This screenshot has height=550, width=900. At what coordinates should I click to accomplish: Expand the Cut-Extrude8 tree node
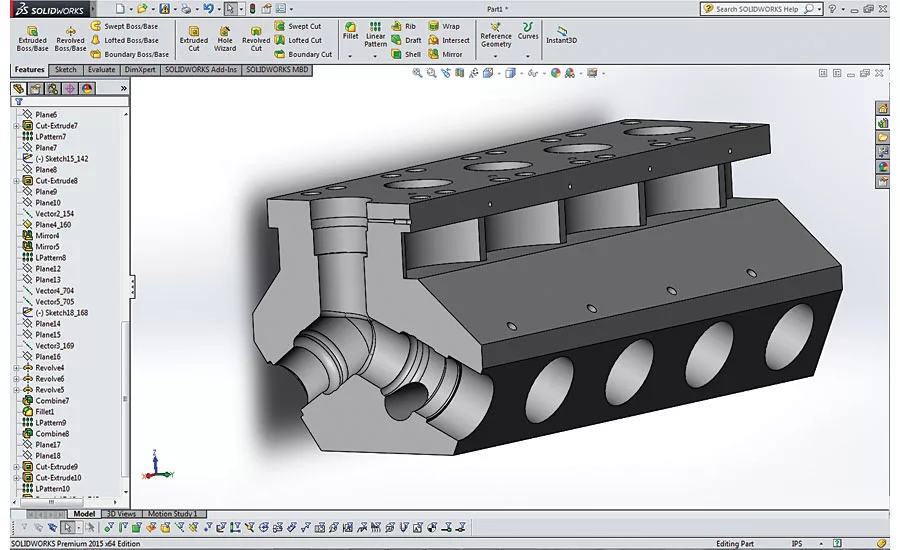(16, 181)
